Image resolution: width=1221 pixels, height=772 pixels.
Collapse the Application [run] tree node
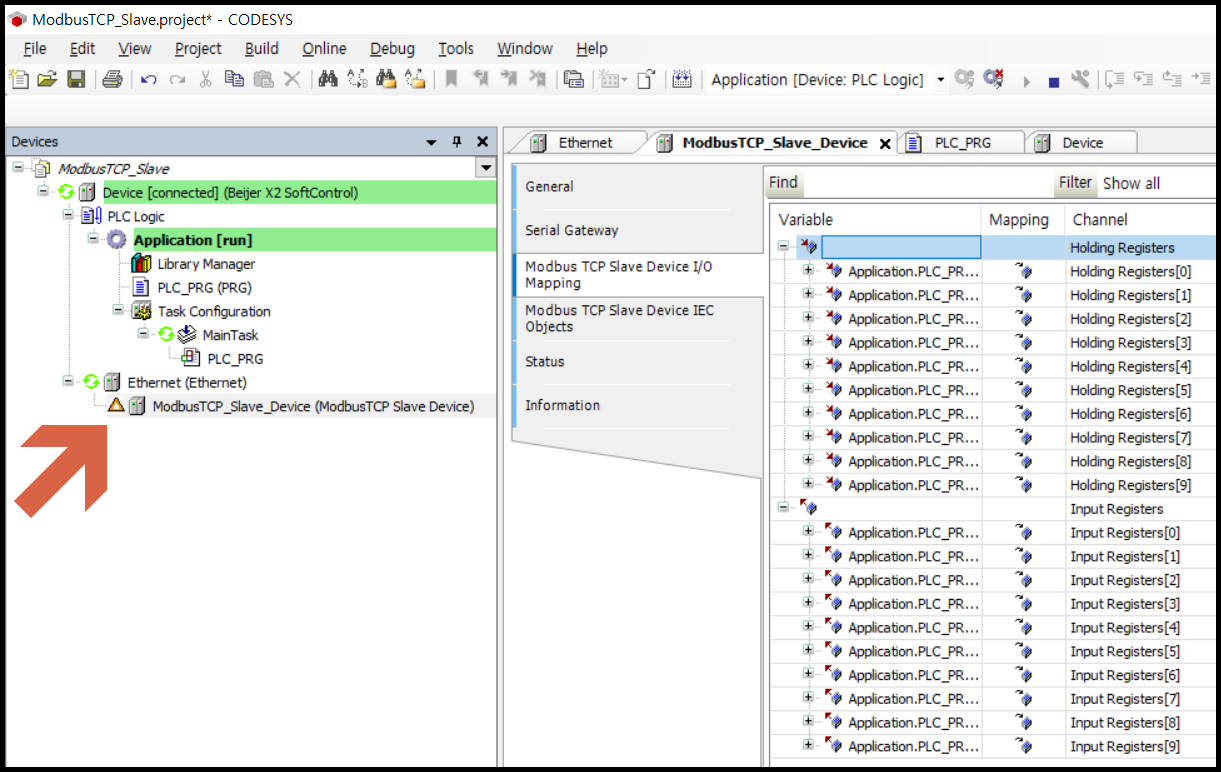tap(92, 239)
